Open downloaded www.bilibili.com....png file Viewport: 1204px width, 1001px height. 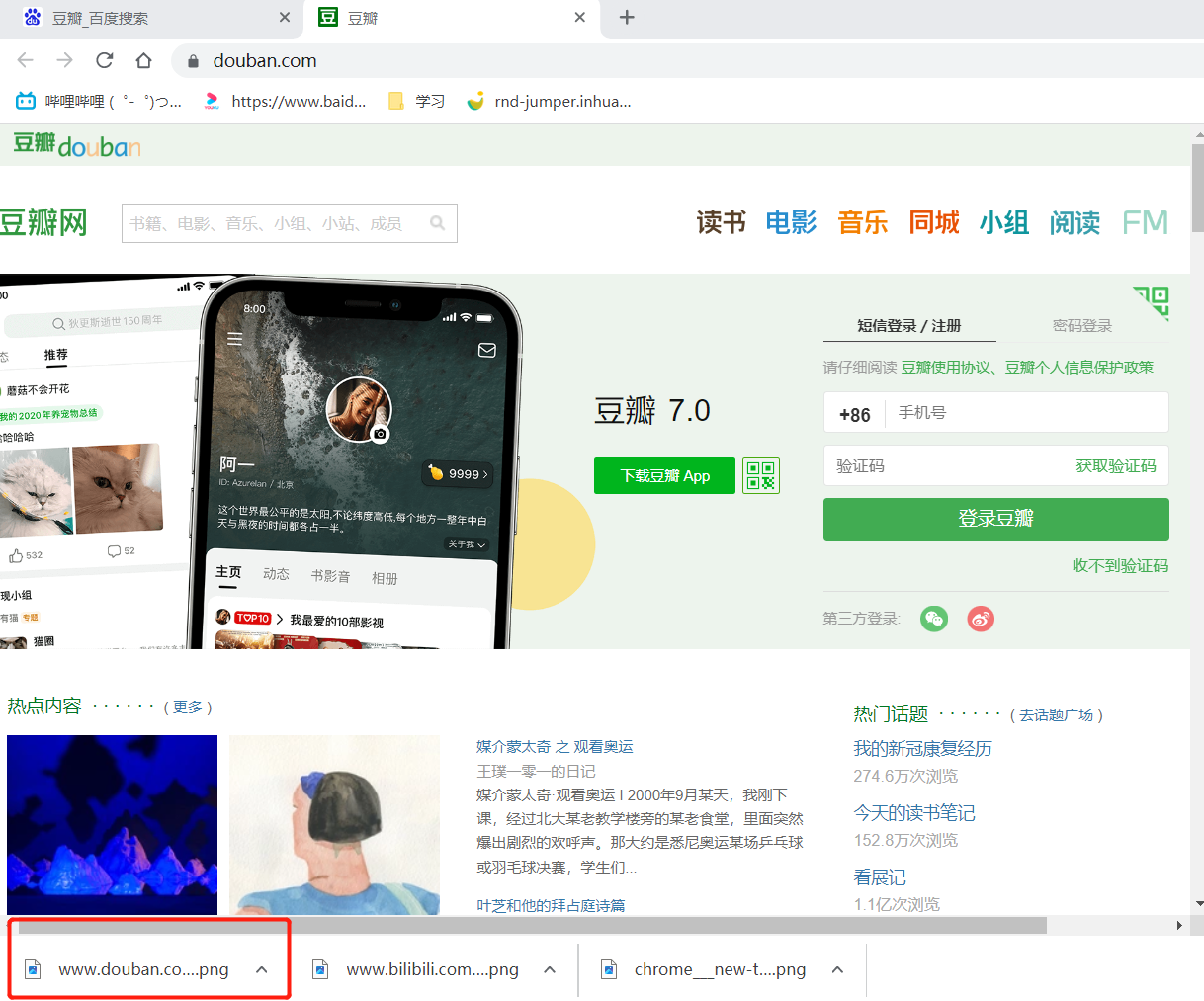click(417, 969)
